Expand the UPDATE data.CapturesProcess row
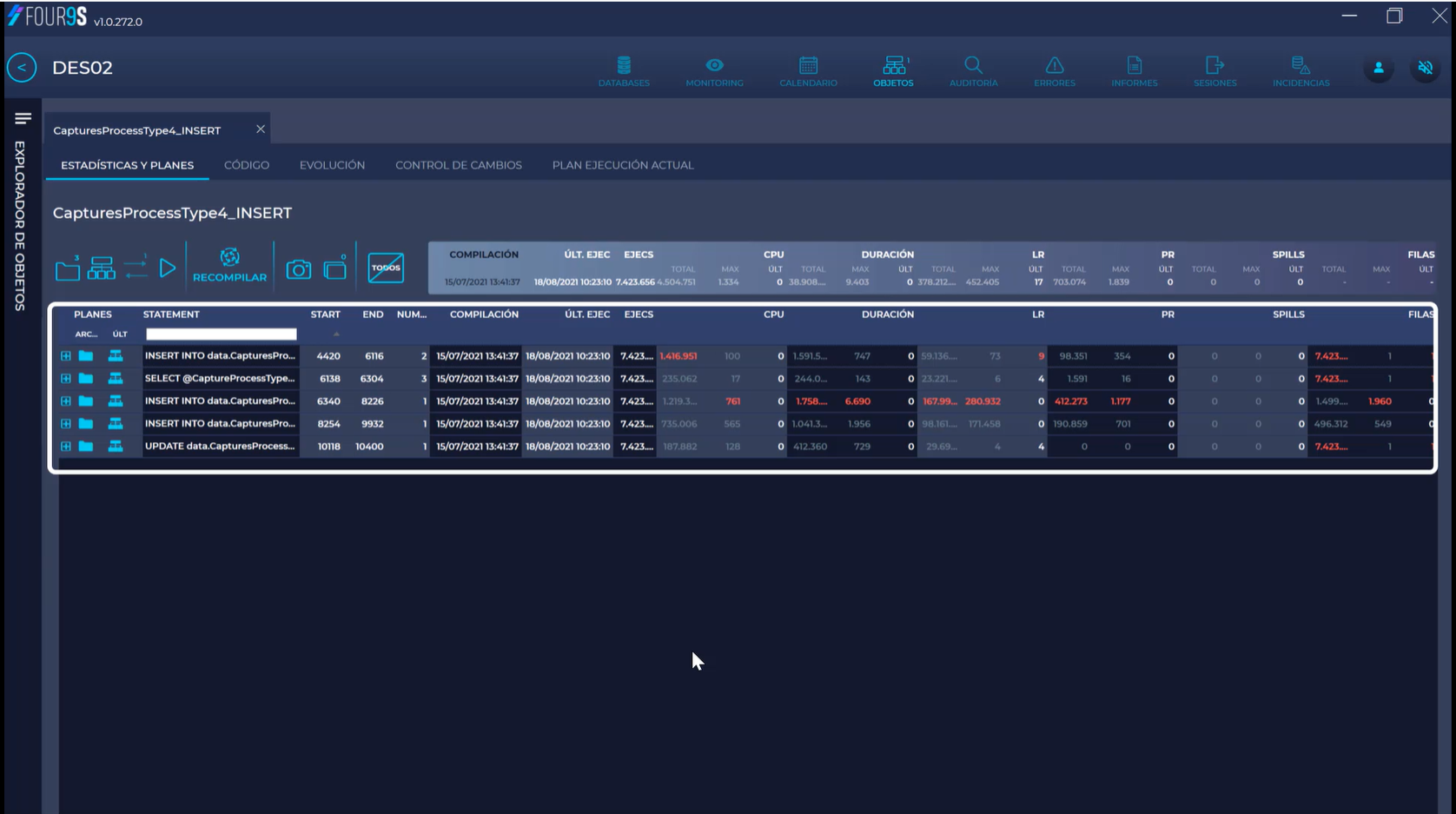This screenshot has width=1456, height=814. 66,447
